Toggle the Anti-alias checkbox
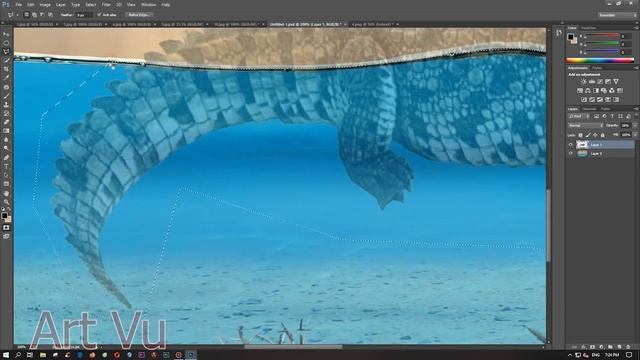 pyautogui.click(x=99, y=15)
